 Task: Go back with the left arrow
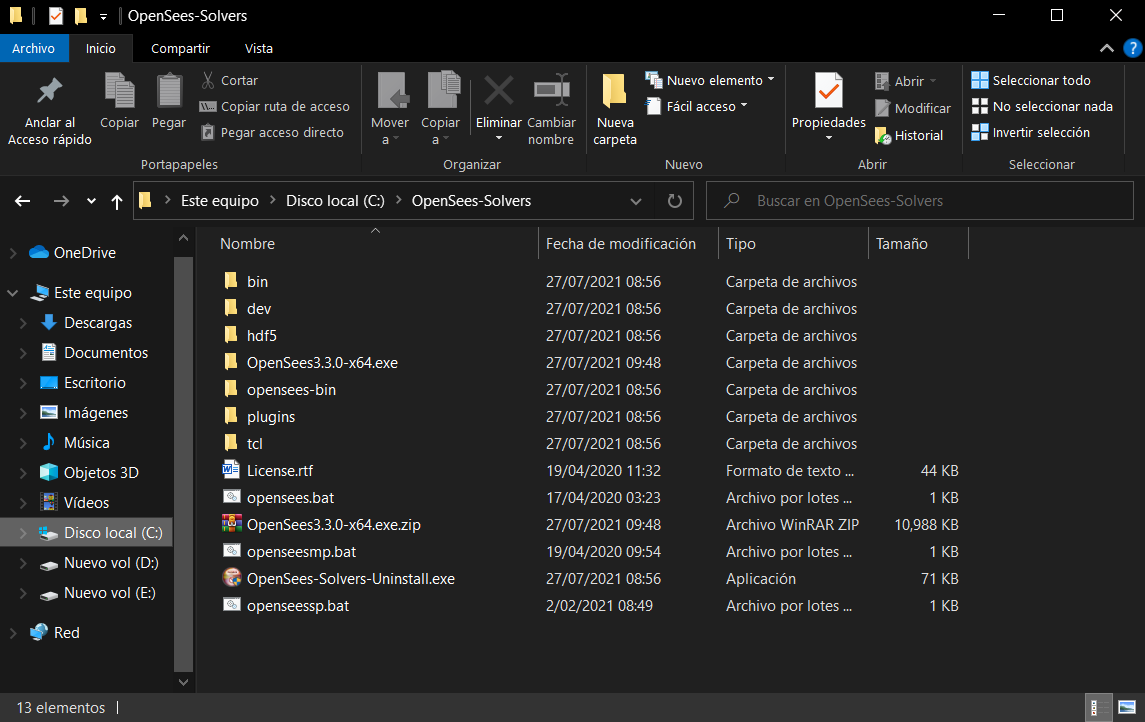tap(23, 201)
